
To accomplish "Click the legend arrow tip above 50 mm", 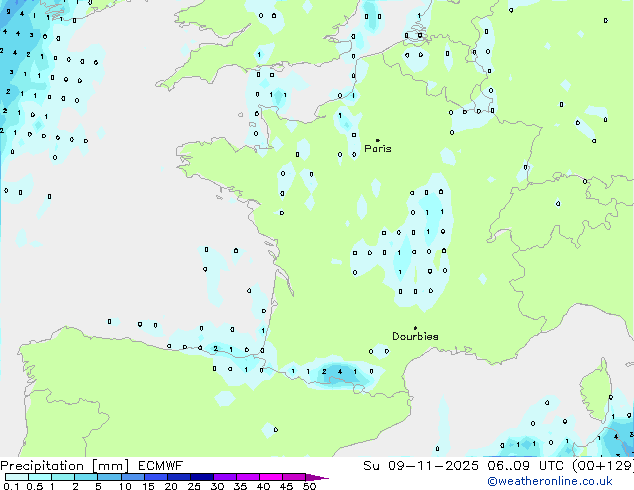I will (317, 477).
